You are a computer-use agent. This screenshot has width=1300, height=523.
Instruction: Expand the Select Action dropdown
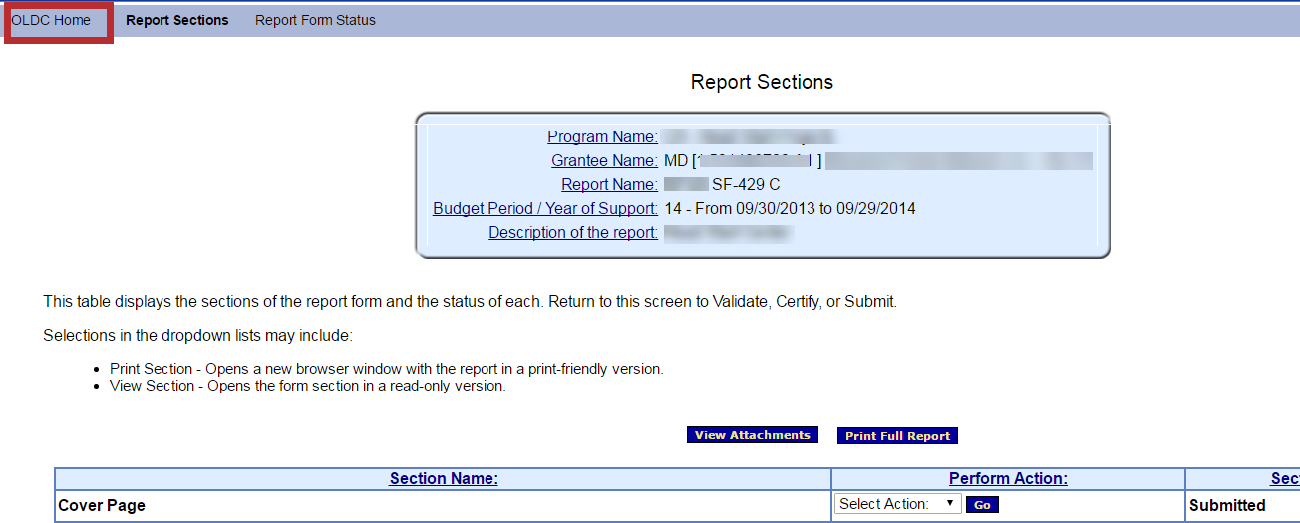tap(897, 504)
